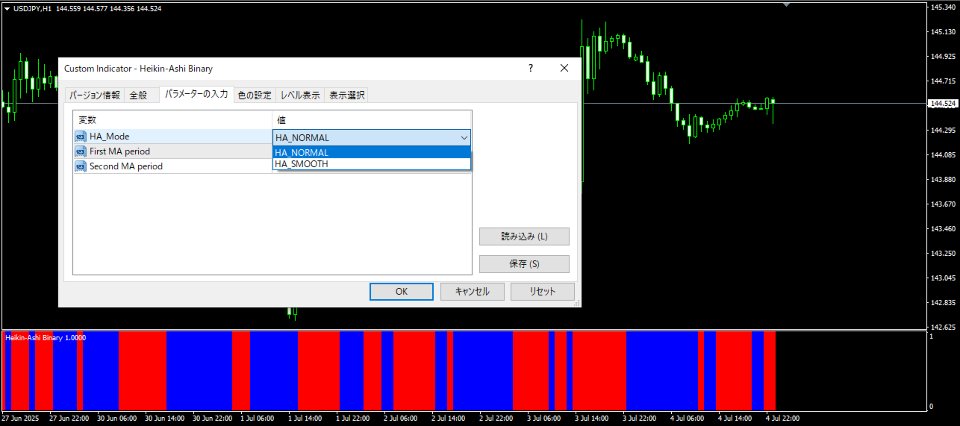960x426 pixels.
Task: Click the 27 Jun 2025 time axis label
Action: point(18,419)
